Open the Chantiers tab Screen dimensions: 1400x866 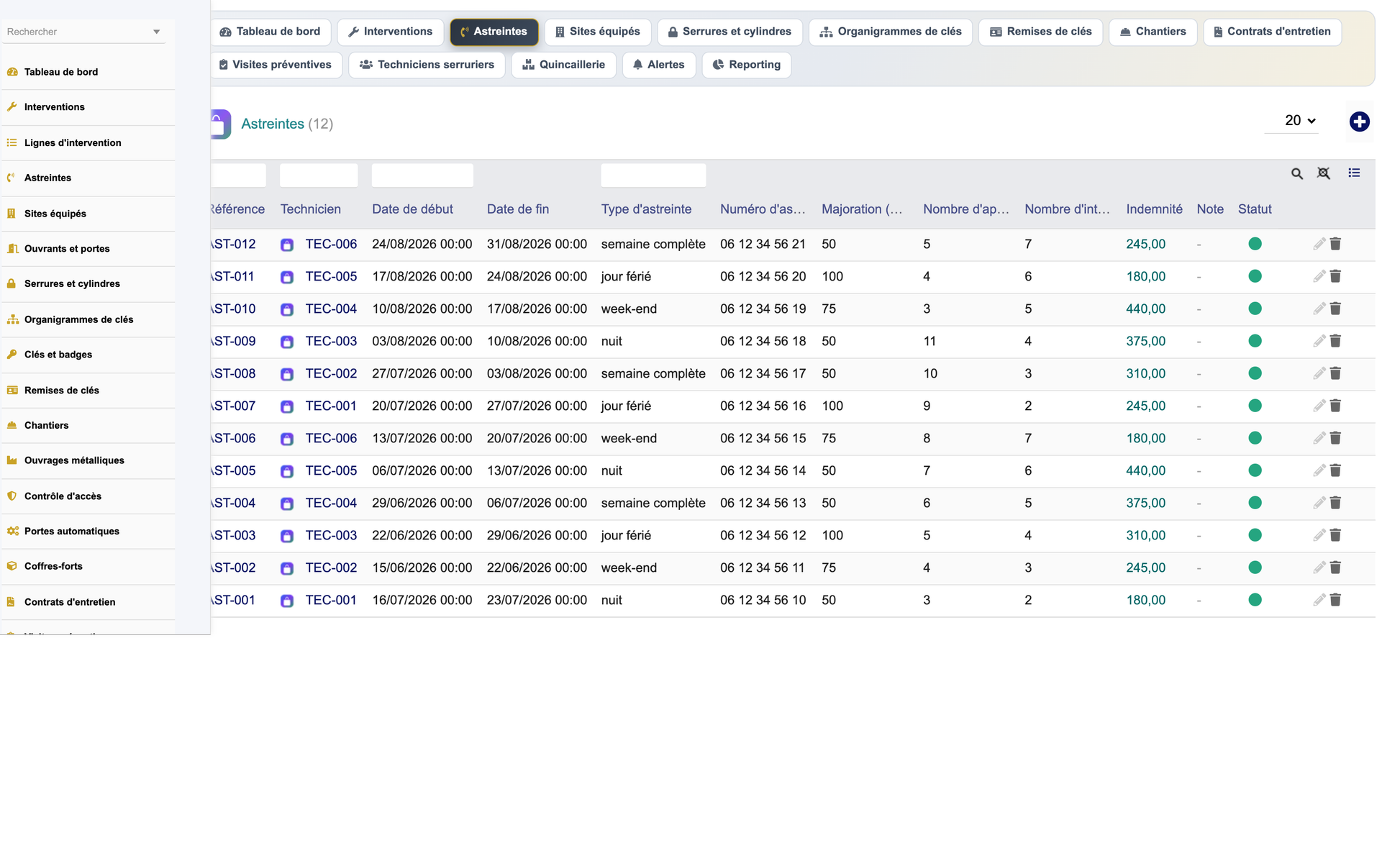pos(1153,32)
